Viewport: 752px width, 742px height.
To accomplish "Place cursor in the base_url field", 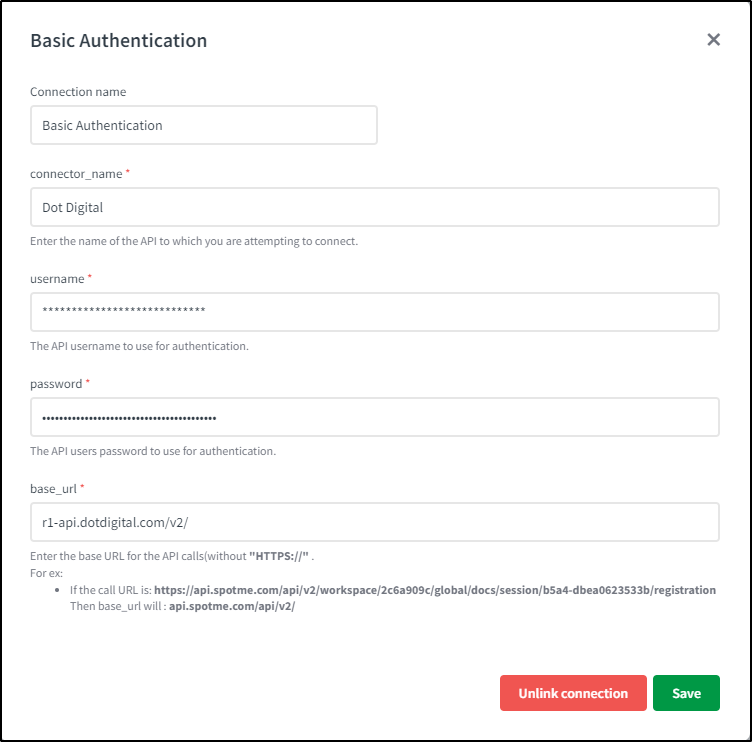I will click(x=375, y=522).
